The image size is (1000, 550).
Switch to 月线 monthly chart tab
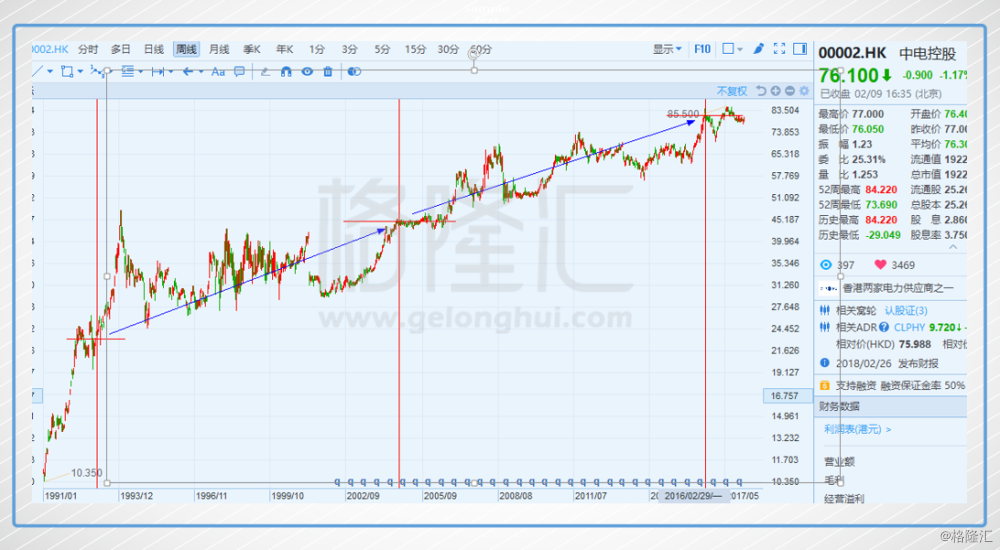[x=219, y=49]
